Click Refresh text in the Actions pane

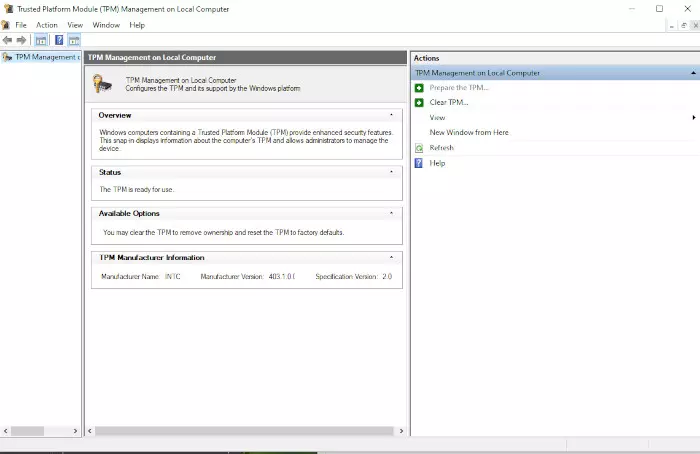click(x=442, y=148)
